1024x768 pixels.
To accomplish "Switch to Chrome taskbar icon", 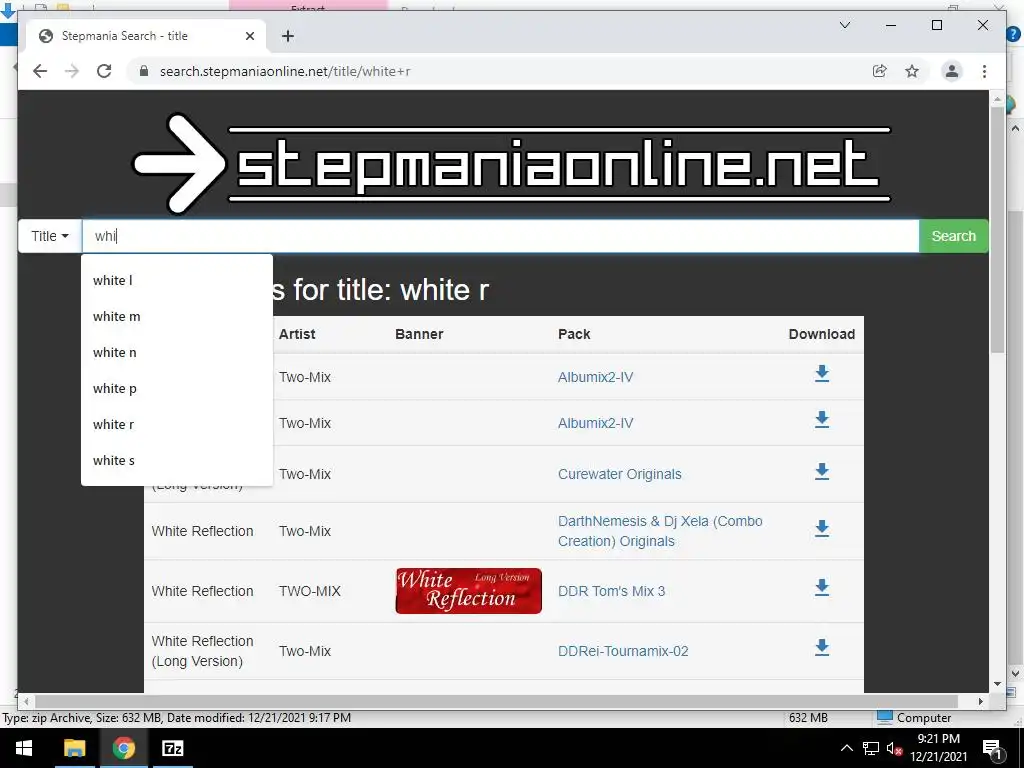I will coord(123,748).
